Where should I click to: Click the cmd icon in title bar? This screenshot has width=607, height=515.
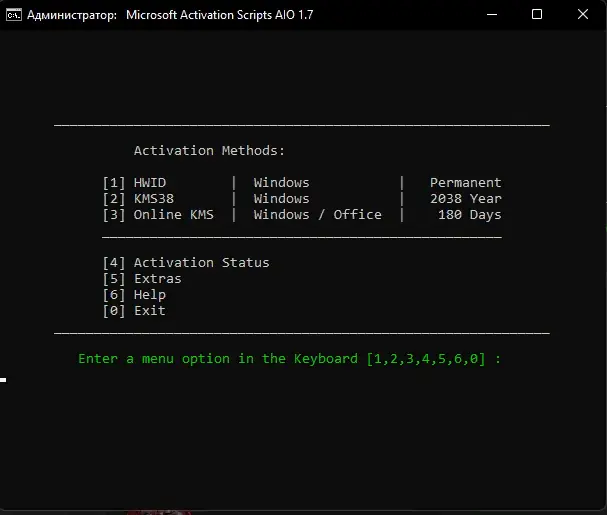click(14, 15)
